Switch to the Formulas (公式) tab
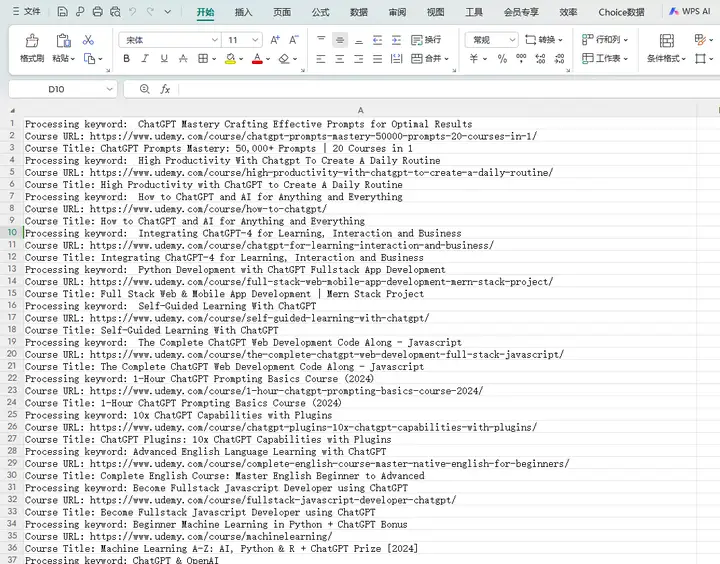720x564 pixels. click(320, 12)
